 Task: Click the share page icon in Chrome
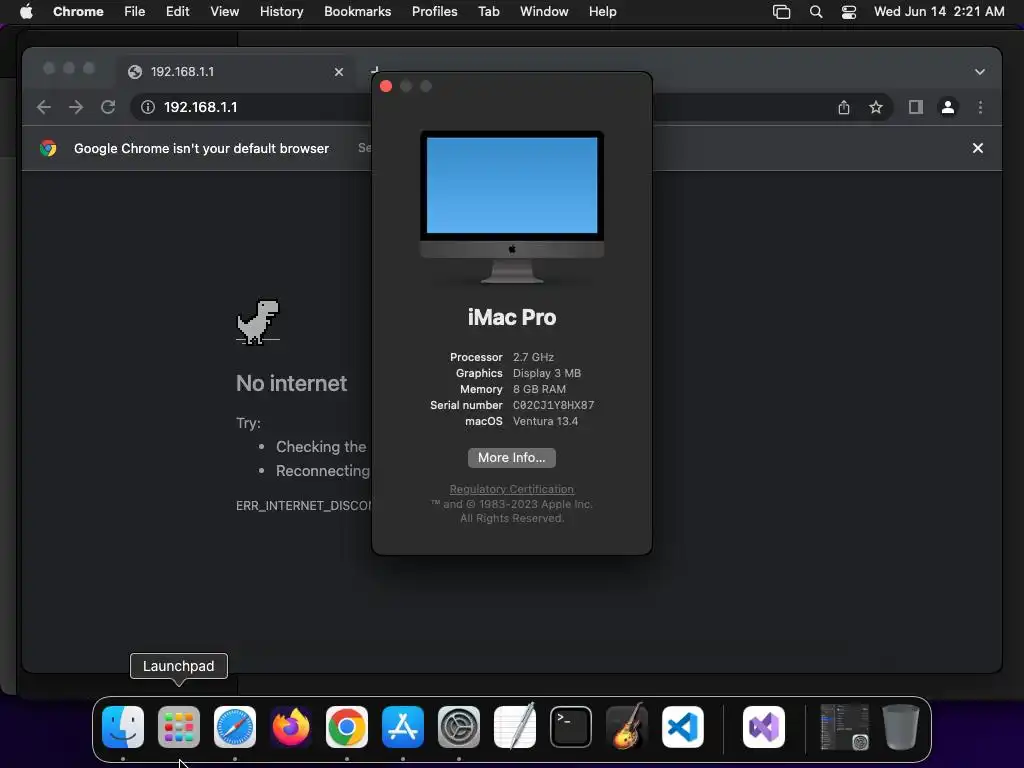coord(844,107)
